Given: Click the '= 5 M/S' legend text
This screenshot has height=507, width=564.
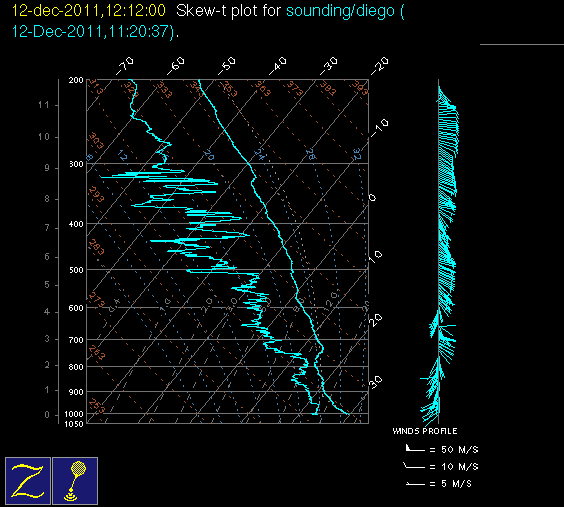Looking at the screenshot, I should pos(451,484).
